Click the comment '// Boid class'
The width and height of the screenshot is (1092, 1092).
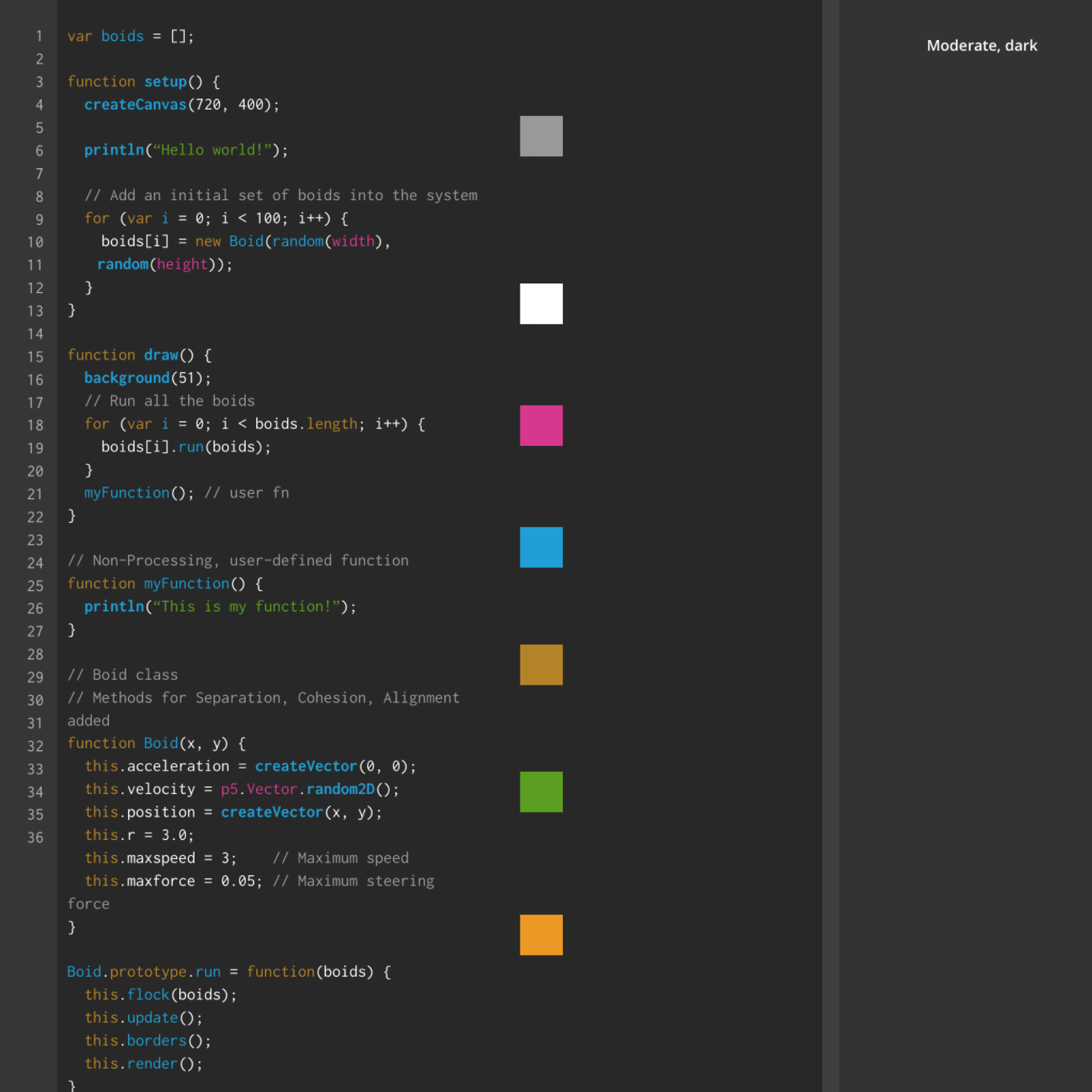(122, 675)
